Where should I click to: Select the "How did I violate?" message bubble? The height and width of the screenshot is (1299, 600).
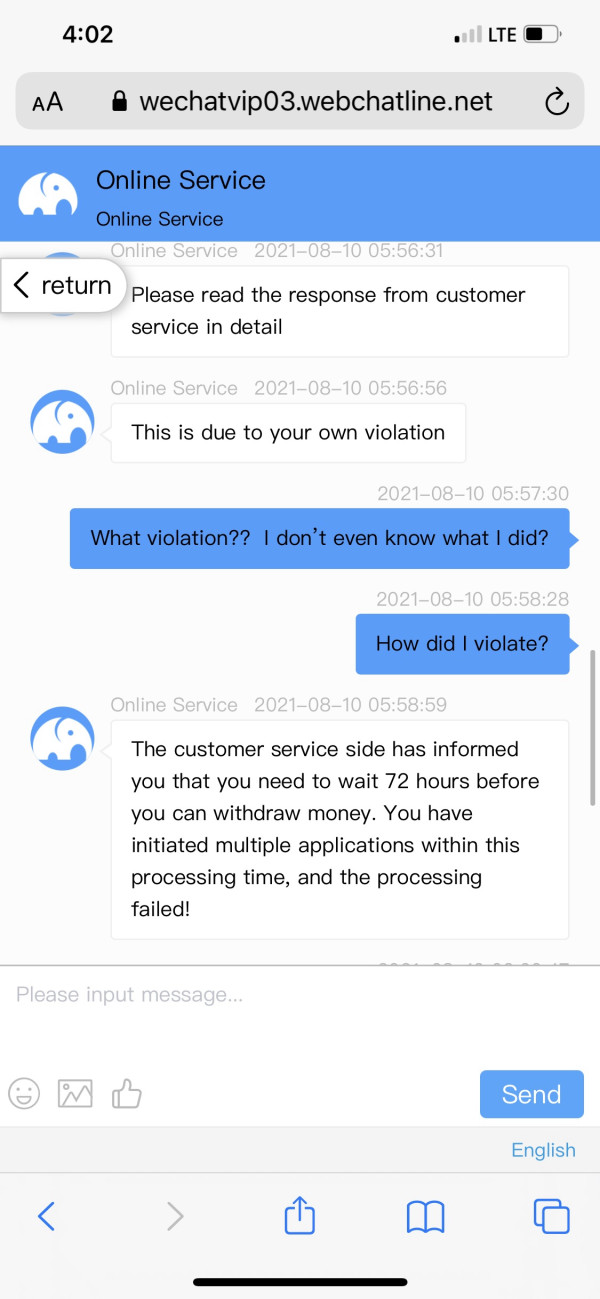462,644
